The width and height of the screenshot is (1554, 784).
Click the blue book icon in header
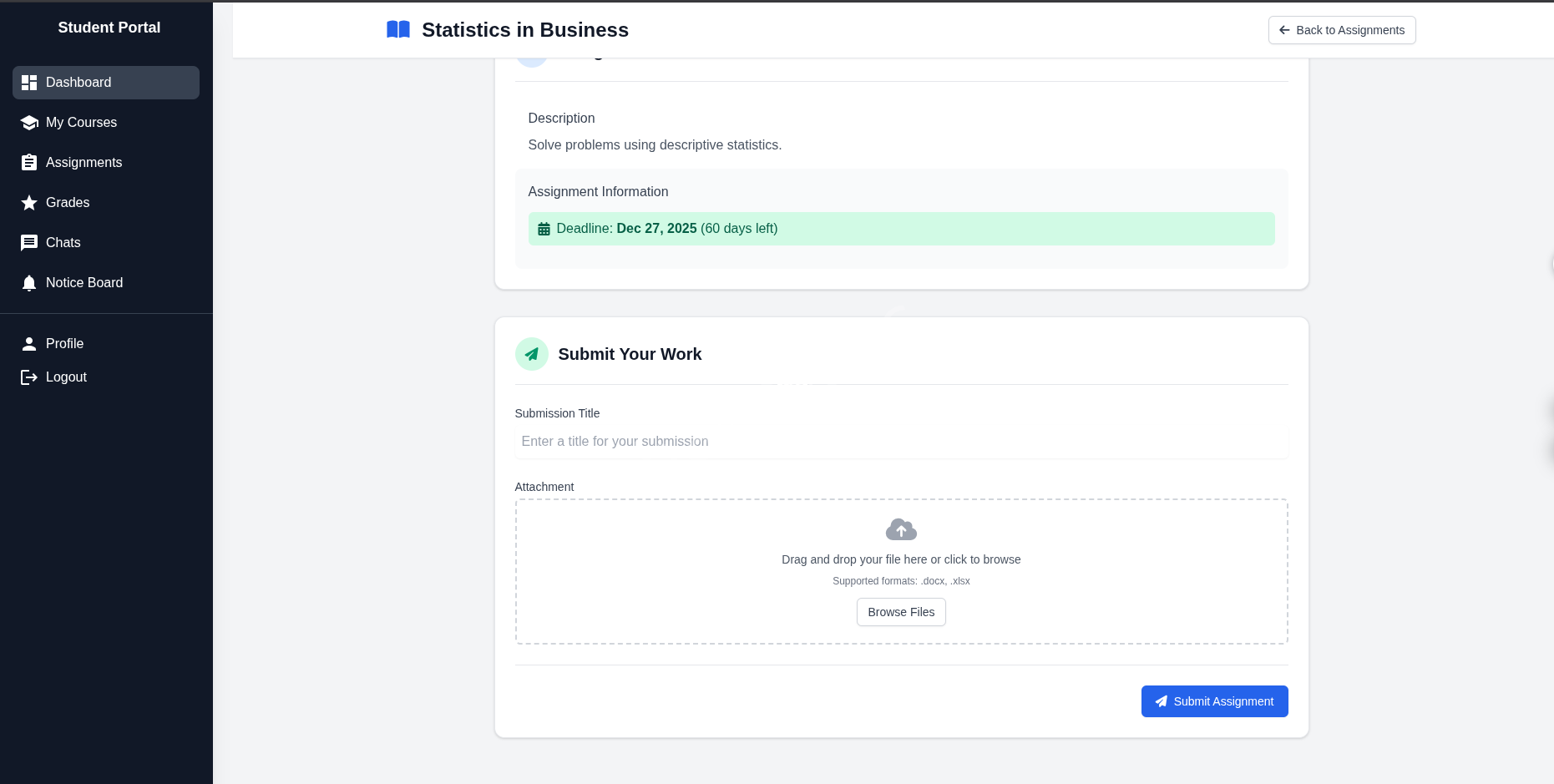click(x=398, y=30)
